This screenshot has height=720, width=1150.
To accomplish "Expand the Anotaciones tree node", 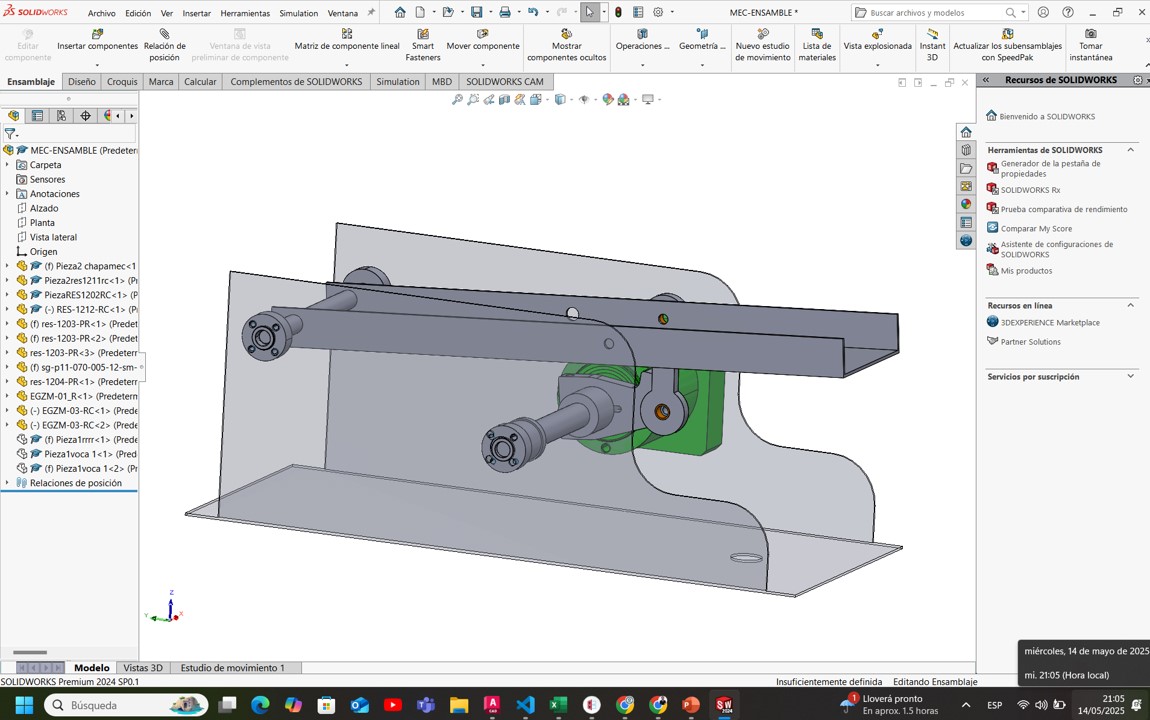I will pos(7,194).
